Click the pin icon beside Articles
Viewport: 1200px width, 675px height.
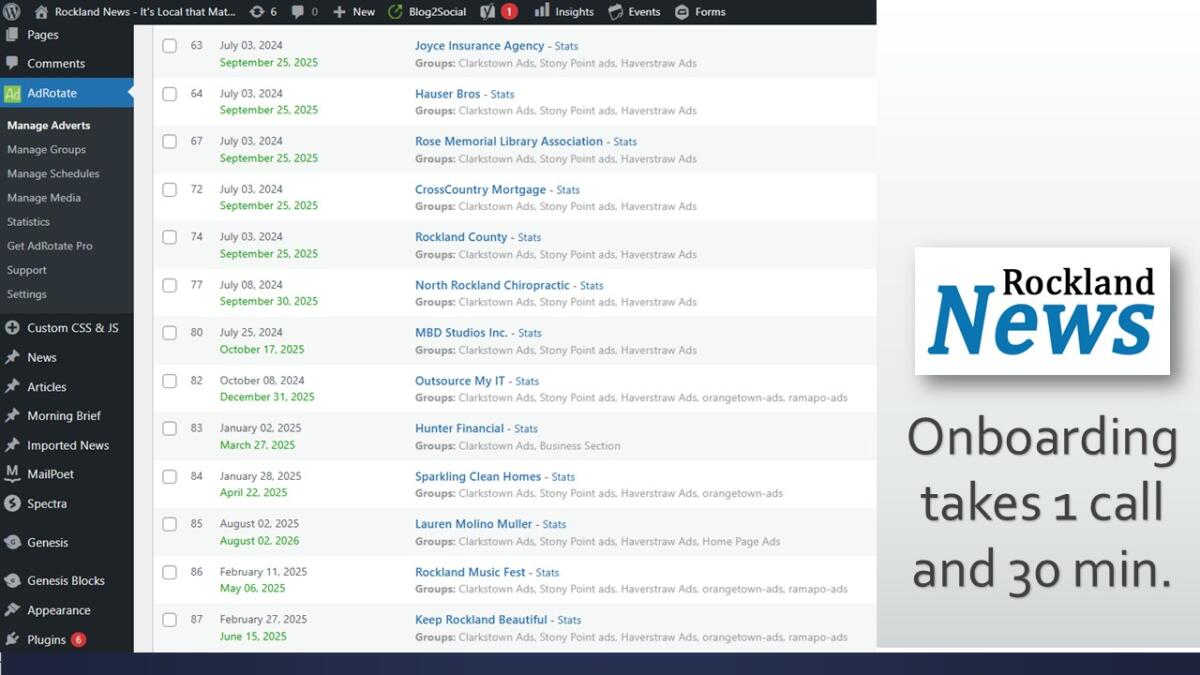coord(12,386)
